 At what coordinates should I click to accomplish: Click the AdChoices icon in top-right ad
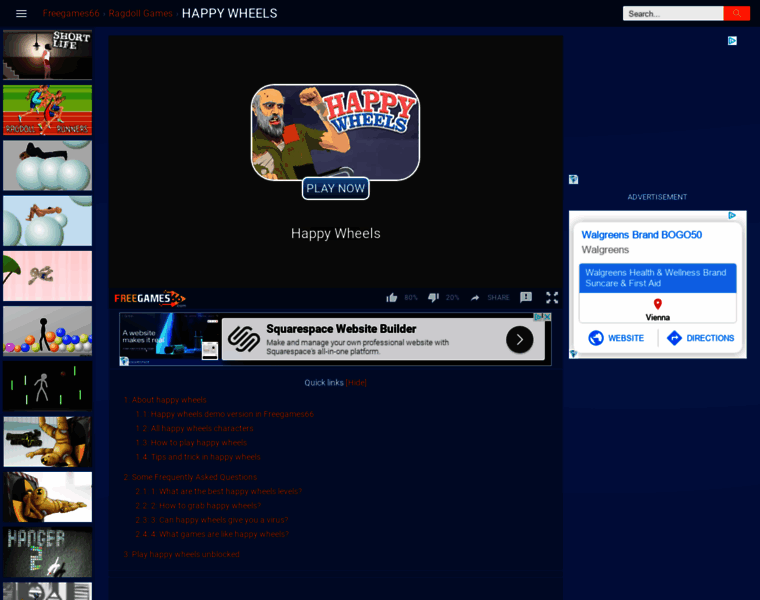(x=732, y=41)
